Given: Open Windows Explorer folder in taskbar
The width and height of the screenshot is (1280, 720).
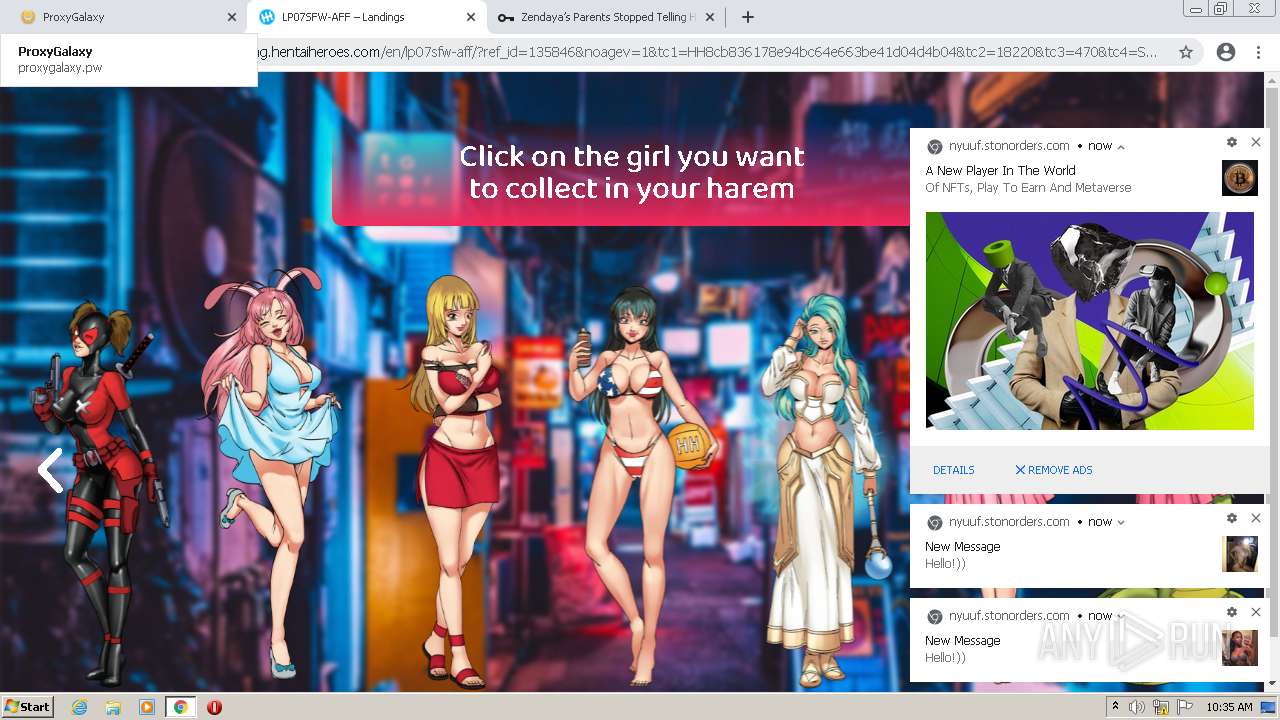Looking at the screenshot, I should pyautogui.click(x=113, y=707).
